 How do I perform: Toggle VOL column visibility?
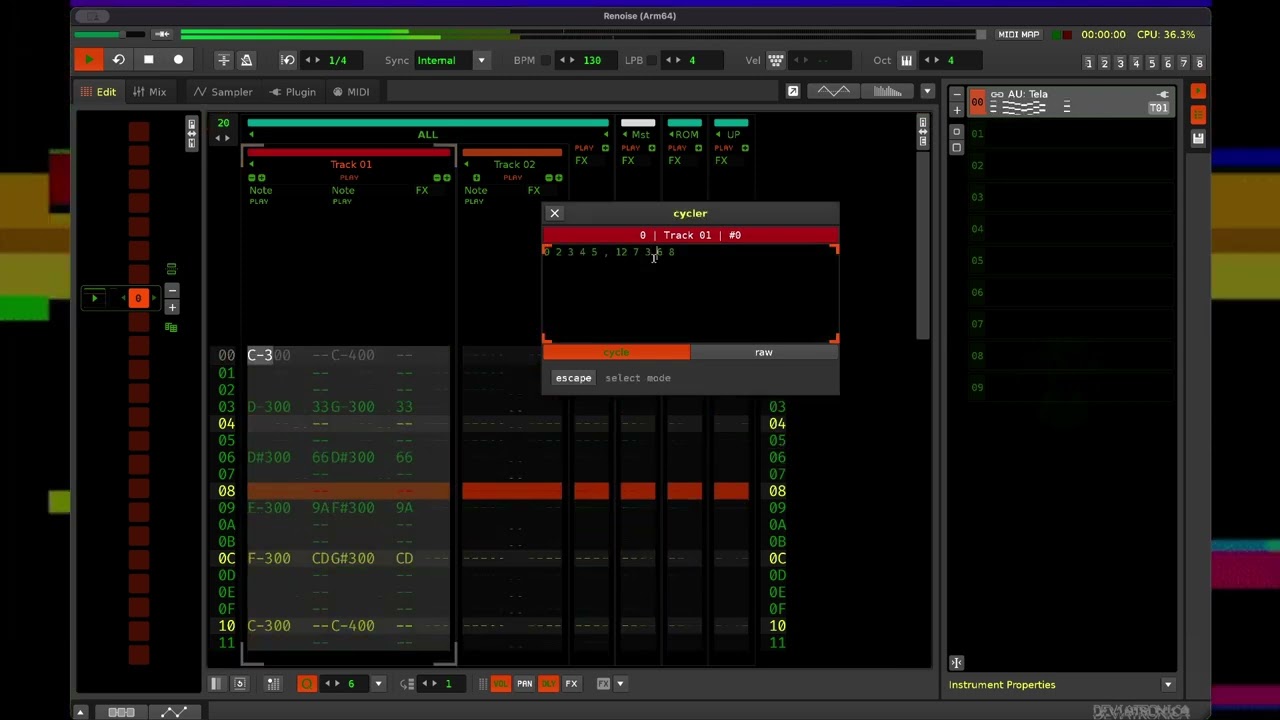tap(499, 684)
